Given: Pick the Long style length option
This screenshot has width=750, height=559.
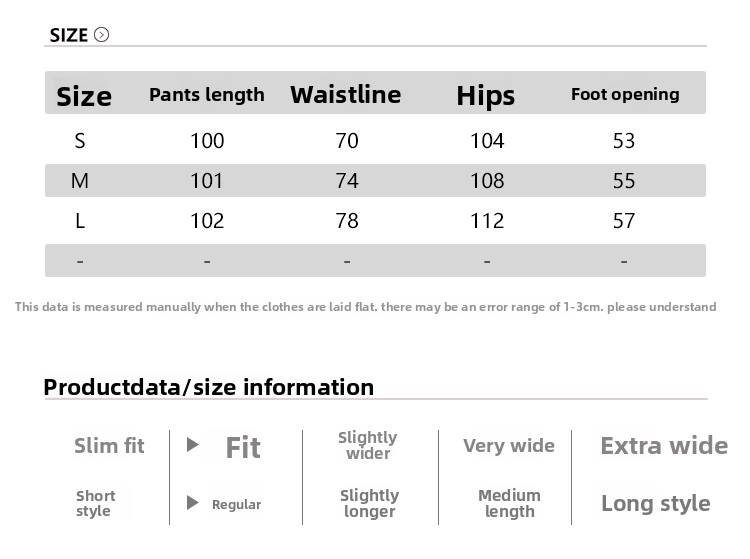Looking at the screenshot, I should click(x=655, y=504).
